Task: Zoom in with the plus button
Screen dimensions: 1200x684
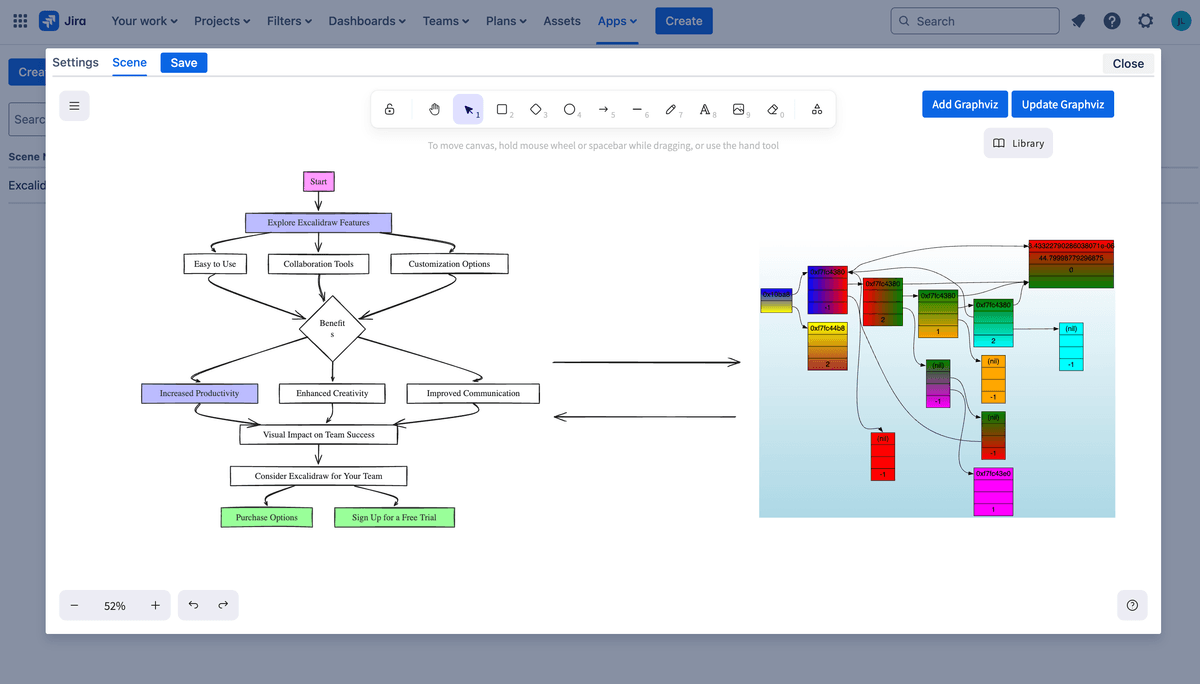Action: (155, 605)
